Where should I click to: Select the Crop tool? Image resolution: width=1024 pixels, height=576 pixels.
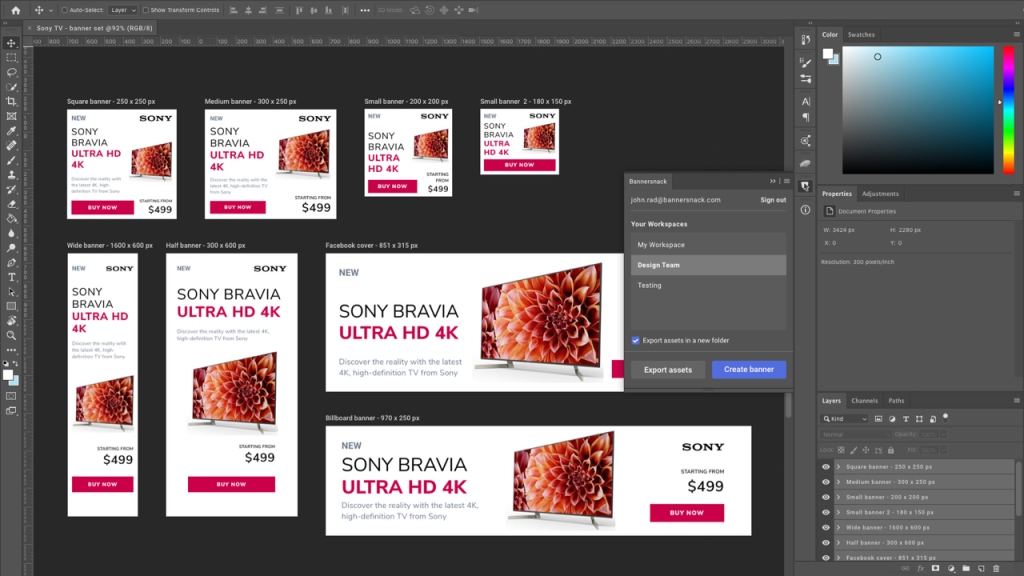click(11, 101)
